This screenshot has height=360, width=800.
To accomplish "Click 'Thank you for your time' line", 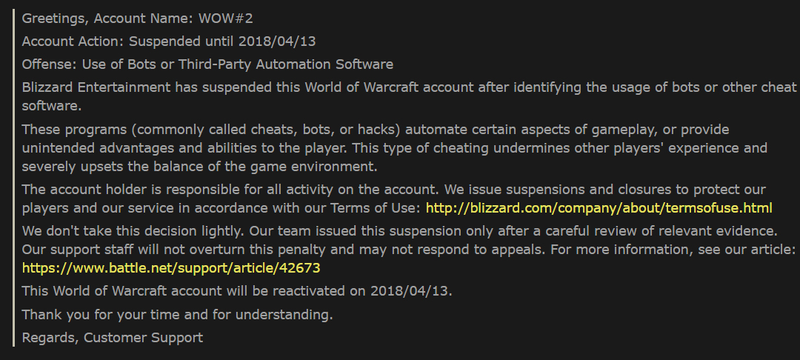I will pos(177,315).
